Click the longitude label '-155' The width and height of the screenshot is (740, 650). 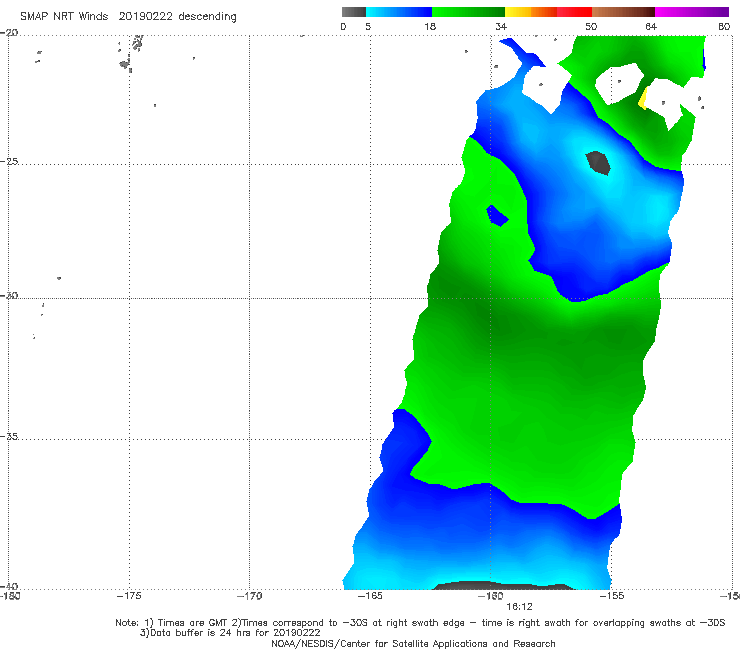point(612,596)
